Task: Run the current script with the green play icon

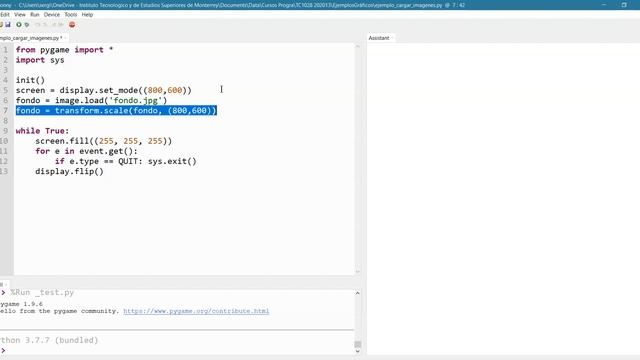Action: pos(19,24)
